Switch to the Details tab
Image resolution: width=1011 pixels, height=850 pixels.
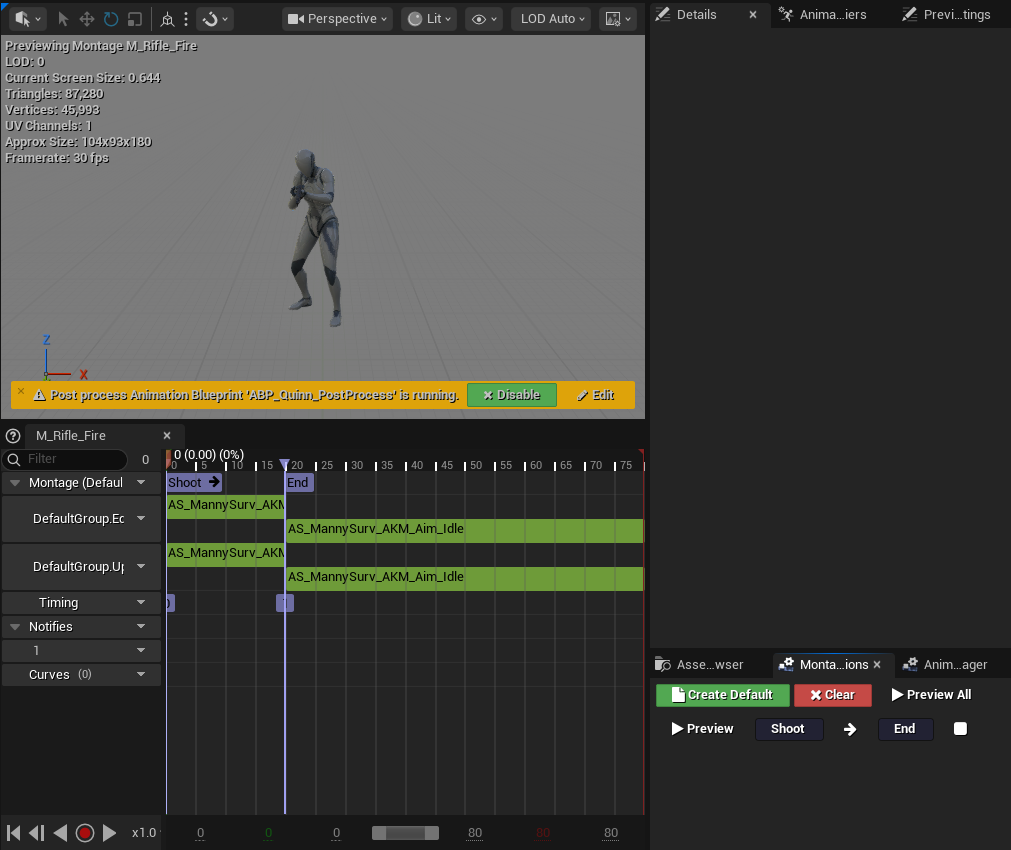click(x=696, y=14)
